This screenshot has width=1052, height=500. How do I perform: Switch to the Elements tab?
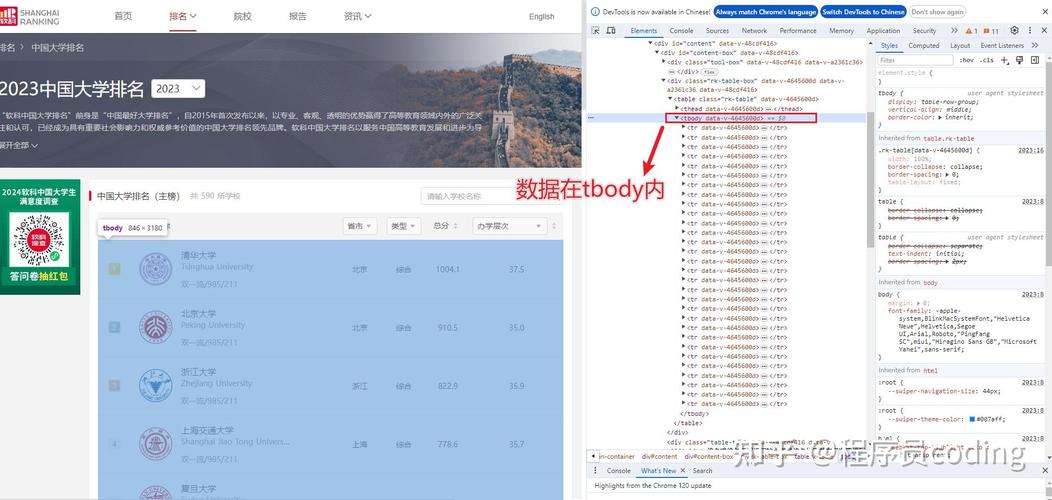pyautogui.click(x=644, y=31)
